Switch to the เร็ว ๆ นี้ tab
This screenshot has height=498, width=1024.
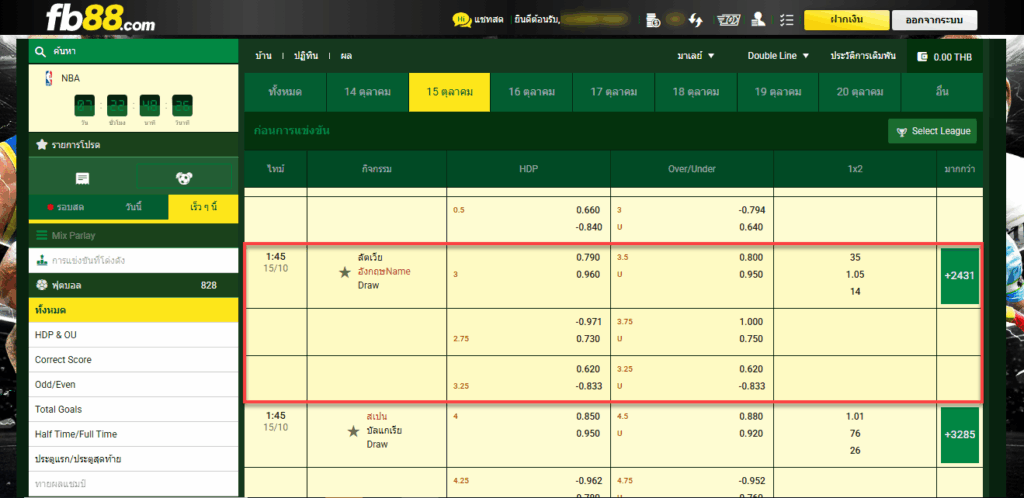click(203, 208)
